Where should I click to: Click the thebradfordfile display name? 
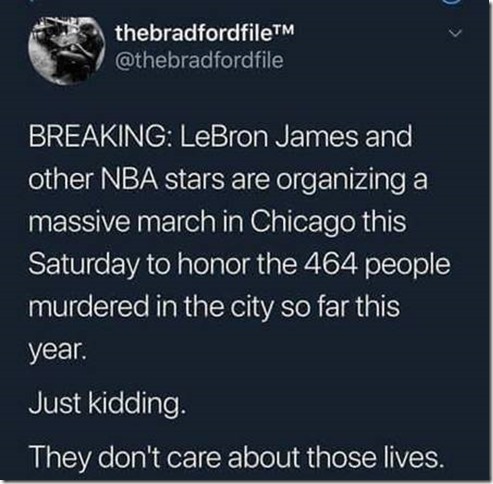193,33
